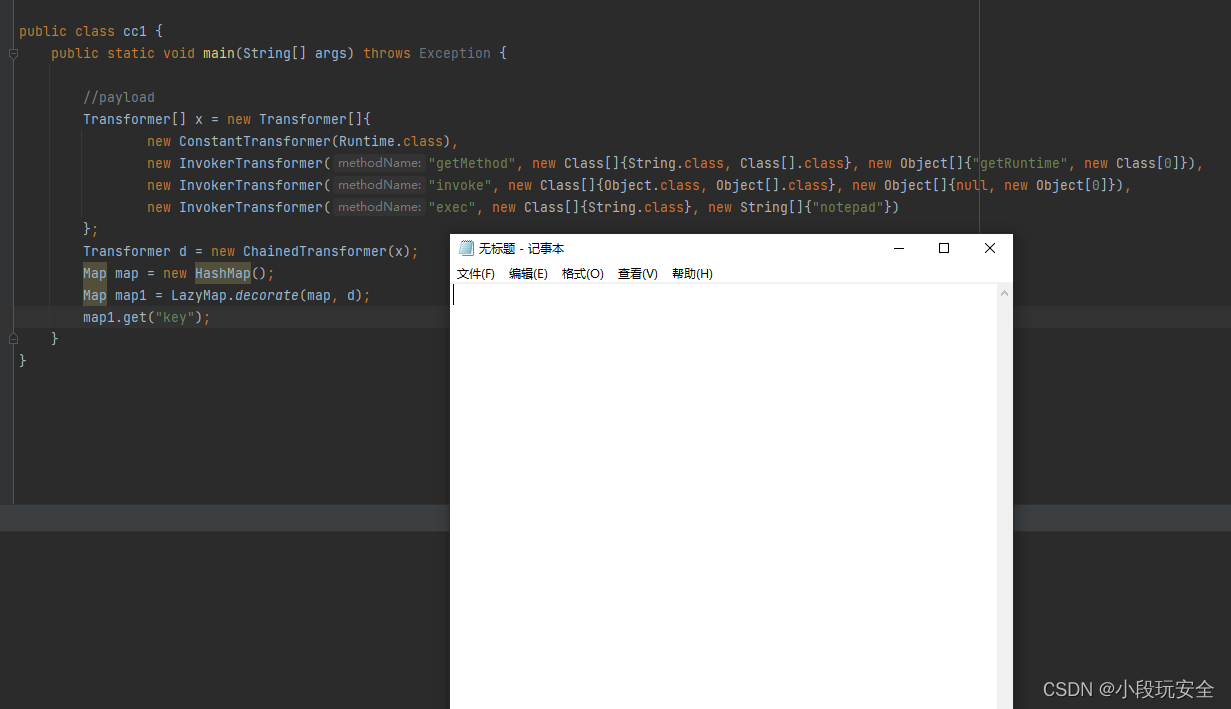Minimize the Notepad window
The image size is (1231, 709).
tap(899, 248)
